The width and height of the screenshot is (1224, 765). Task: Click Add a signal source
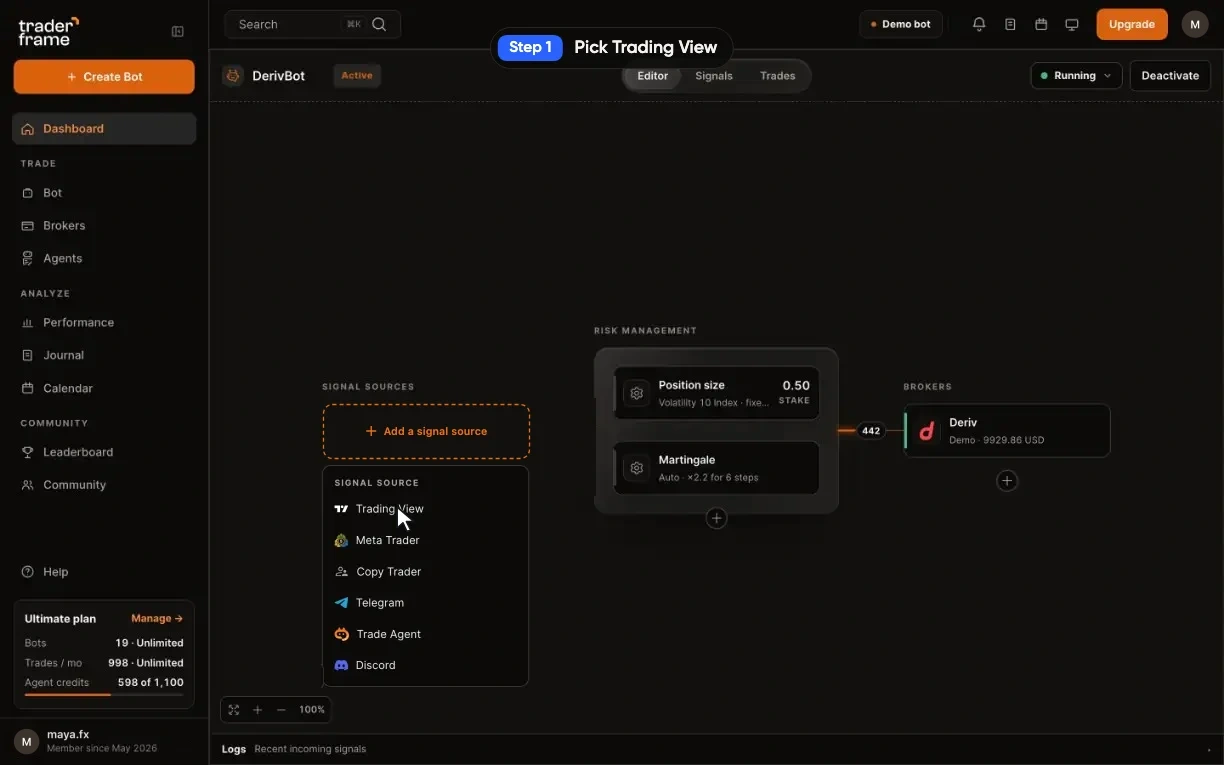tap(426, 431)
